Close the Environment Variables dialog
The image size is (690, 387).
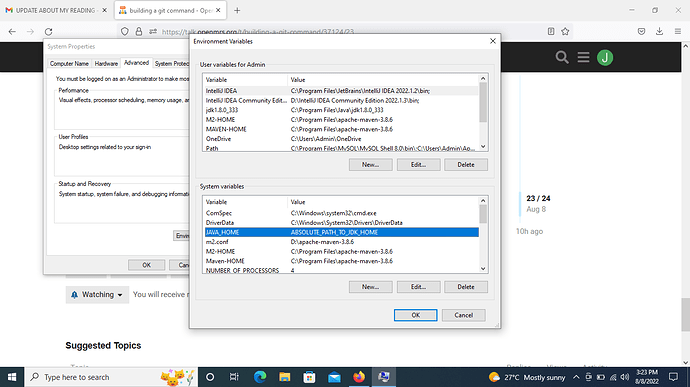click(493, 41)
